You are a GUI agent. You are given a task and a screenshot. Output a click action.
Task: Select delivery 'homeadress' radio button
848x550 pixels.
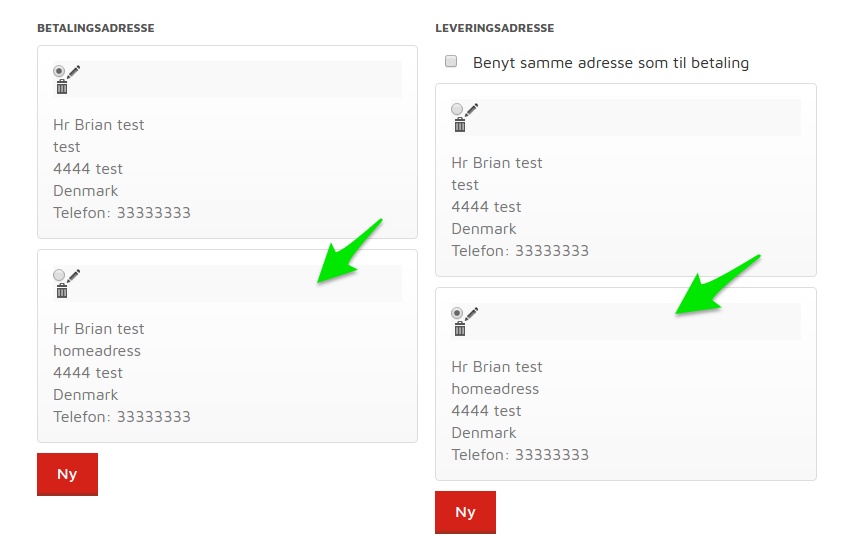pos(457,313)
